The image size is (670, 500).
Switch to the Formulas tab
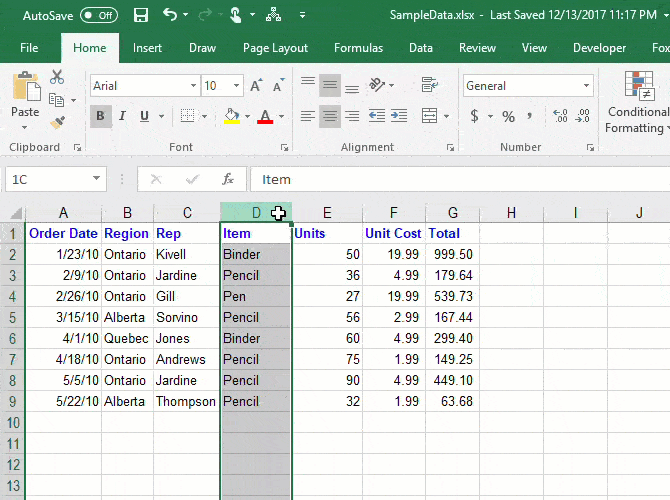358,48
